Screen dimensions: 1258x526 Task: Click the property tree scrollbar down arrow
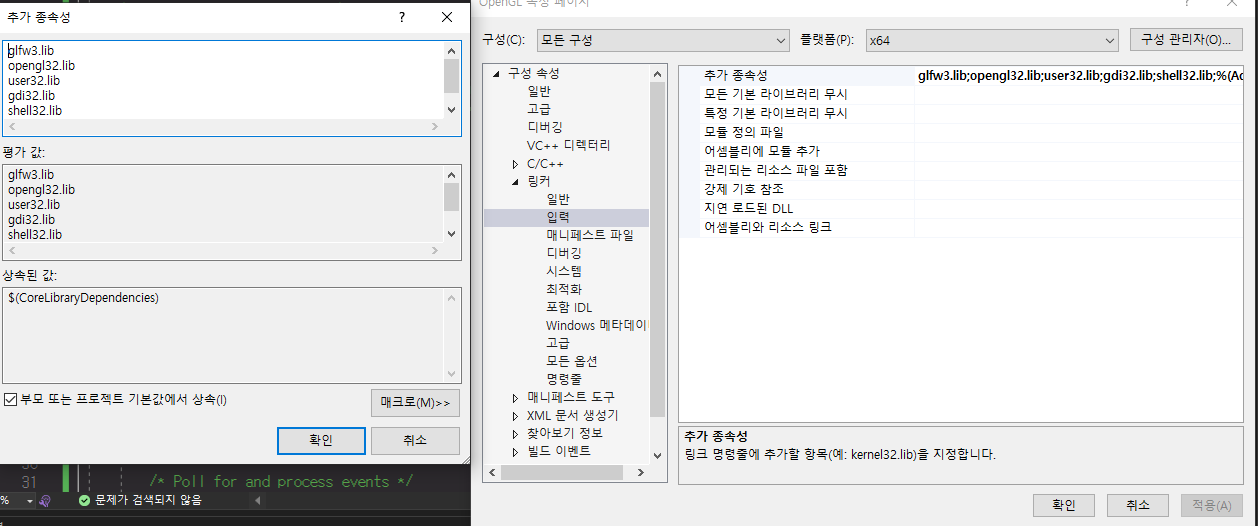point(657,455)
